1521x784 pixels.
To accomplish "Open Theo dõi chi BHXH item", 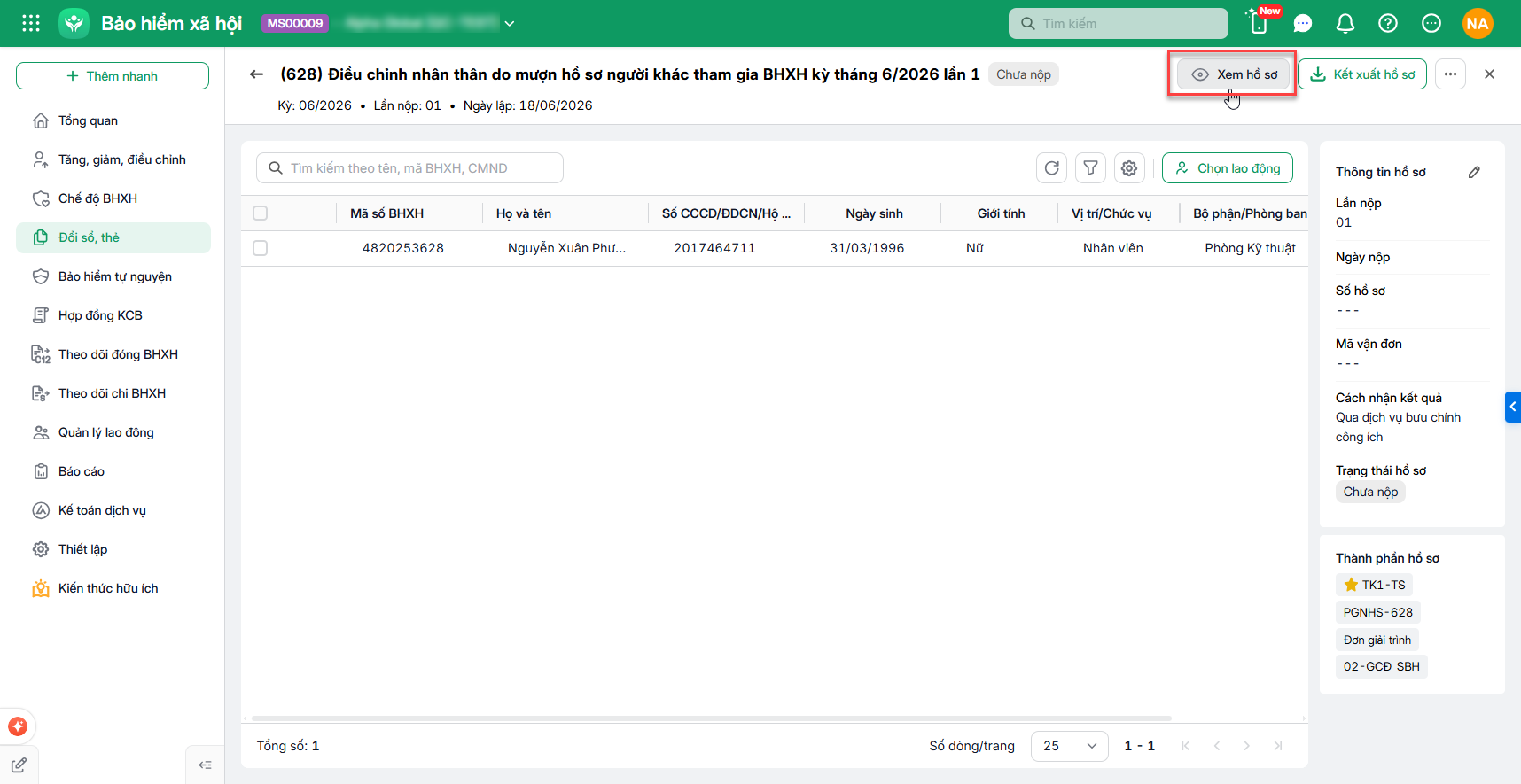I will click(113, 393).
